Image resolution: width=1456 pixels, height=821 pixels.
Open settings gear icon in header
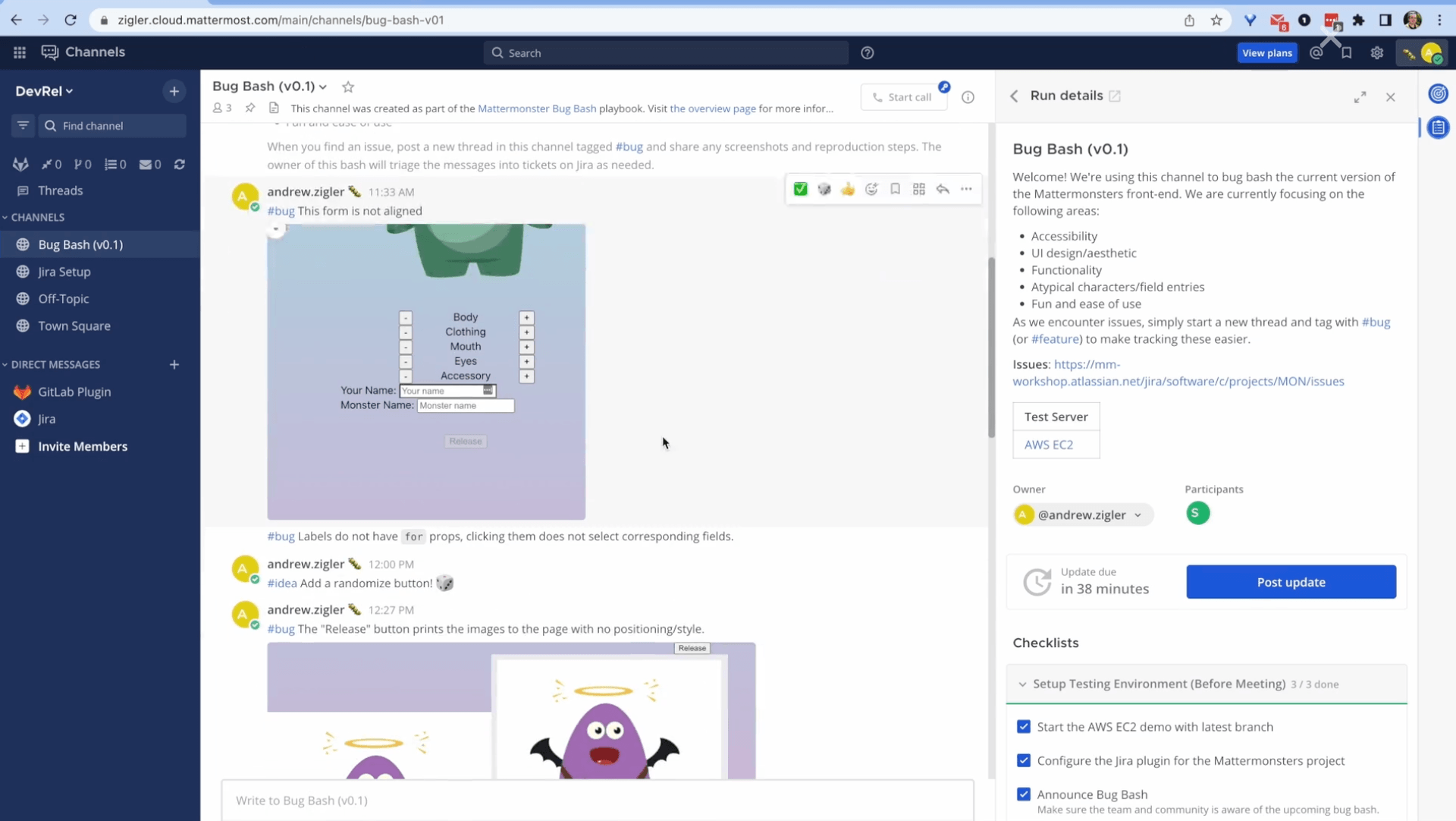click(x=1377, y=53)
